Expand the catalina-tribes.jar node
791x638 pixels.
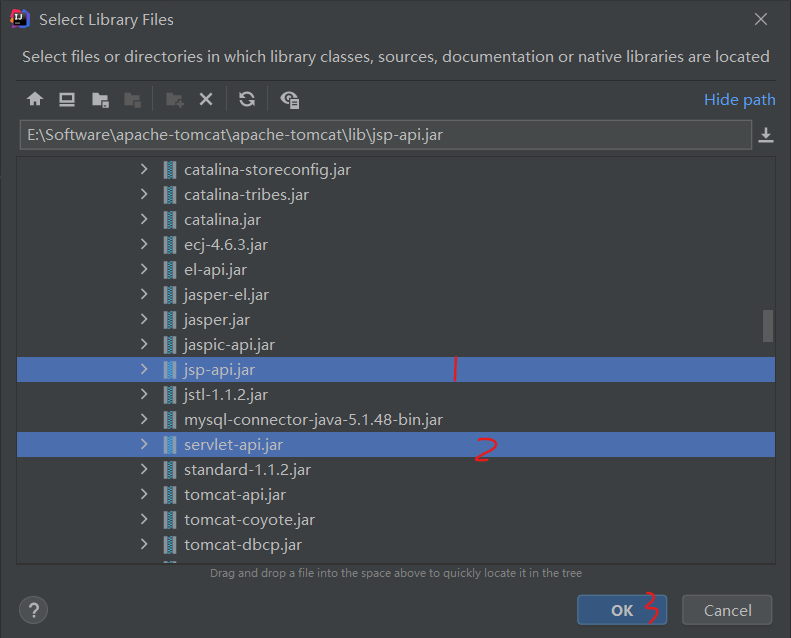coord(144,194)
